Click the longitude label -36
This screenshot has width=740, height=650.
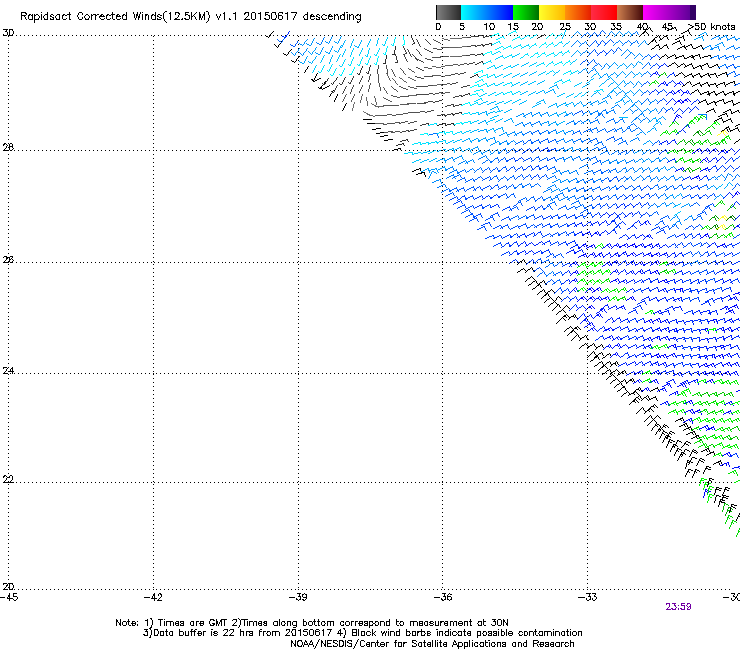pyautogui.click(x=443, y=597)
